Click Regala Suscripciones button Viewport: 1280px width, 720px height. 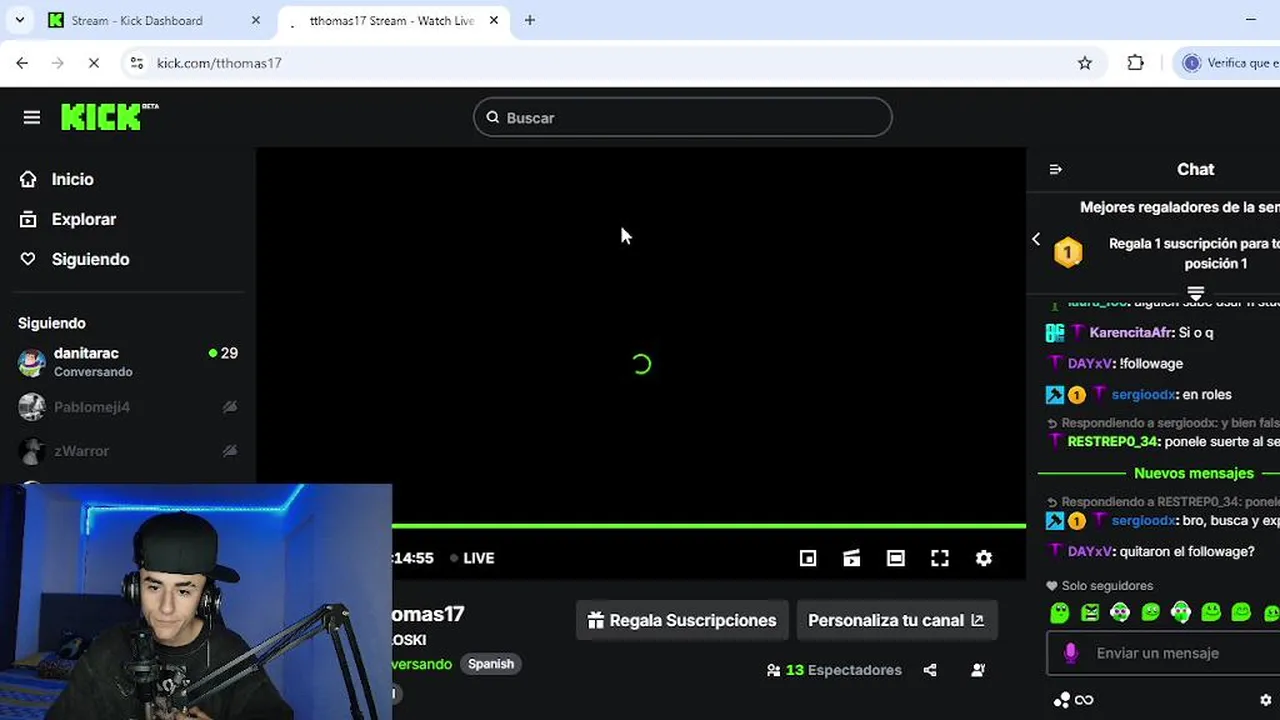682,620
